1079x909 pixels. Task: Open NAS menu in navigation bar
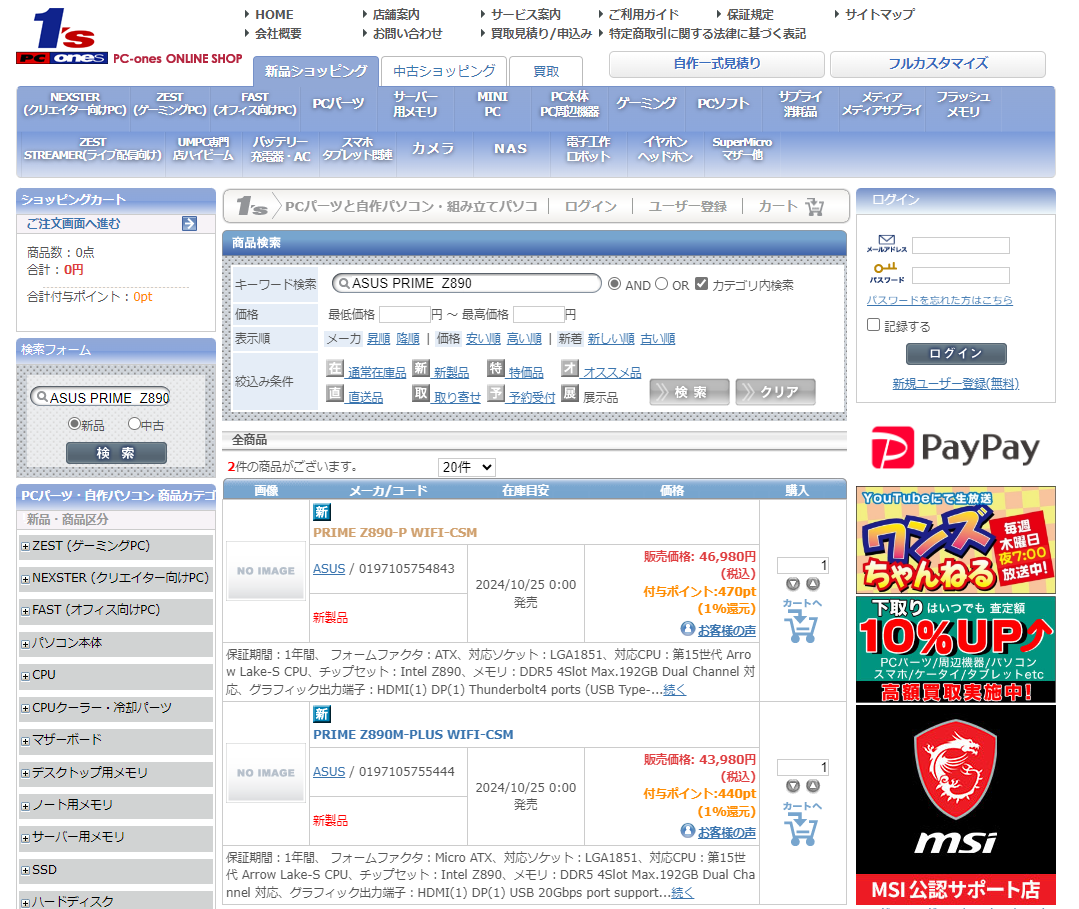[x=510, y=149]
